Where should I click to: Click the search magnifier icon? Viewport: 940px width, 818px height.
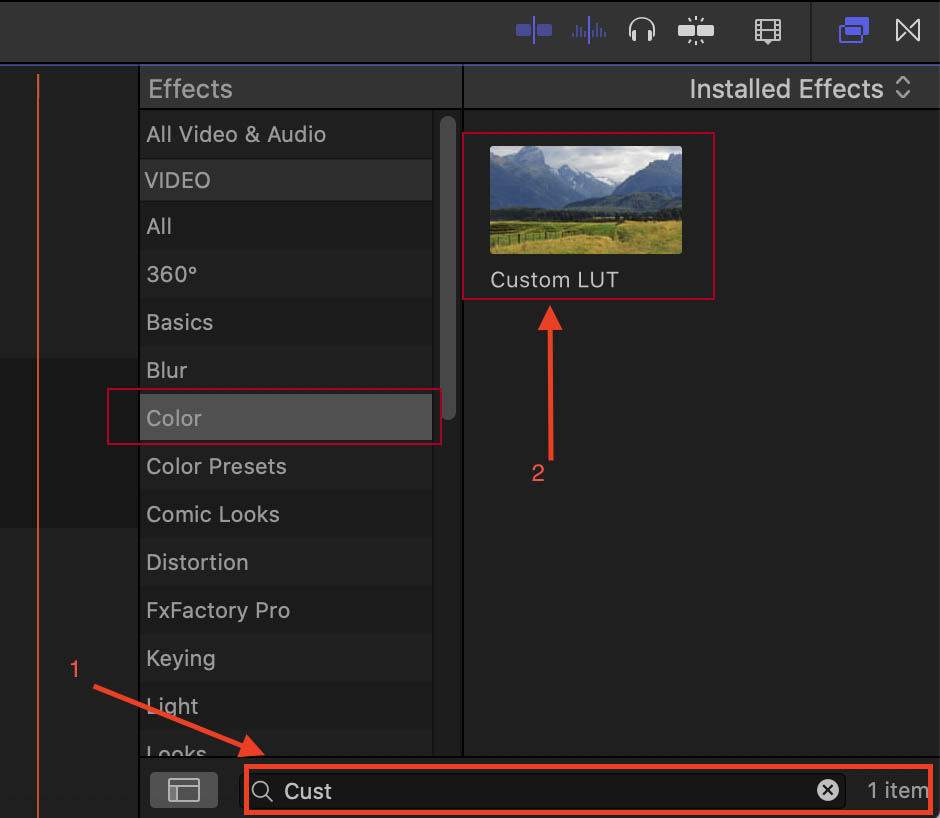pyautogui.click(x=262, y=791)
